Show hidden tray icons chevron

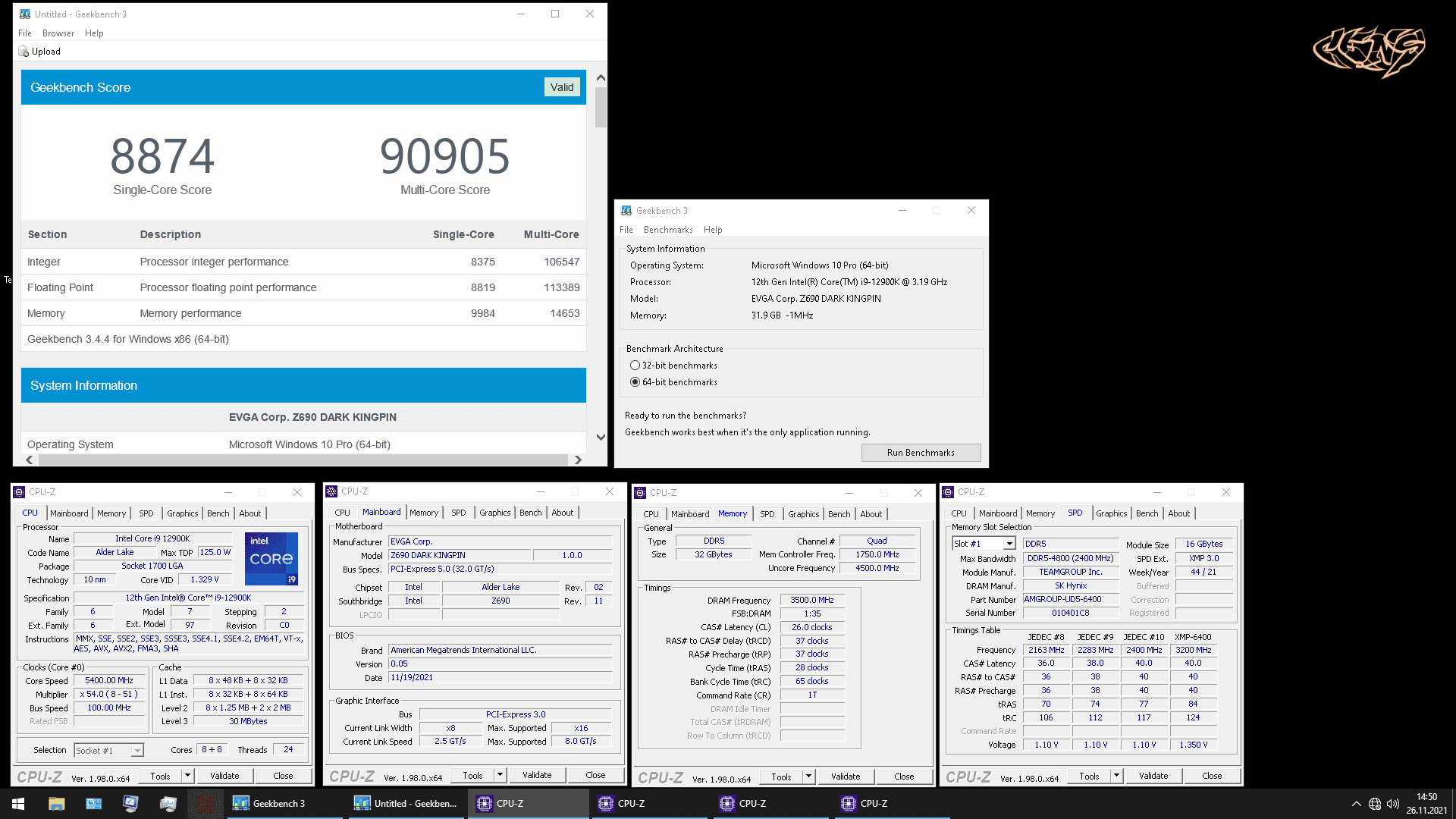point(1356,804)
